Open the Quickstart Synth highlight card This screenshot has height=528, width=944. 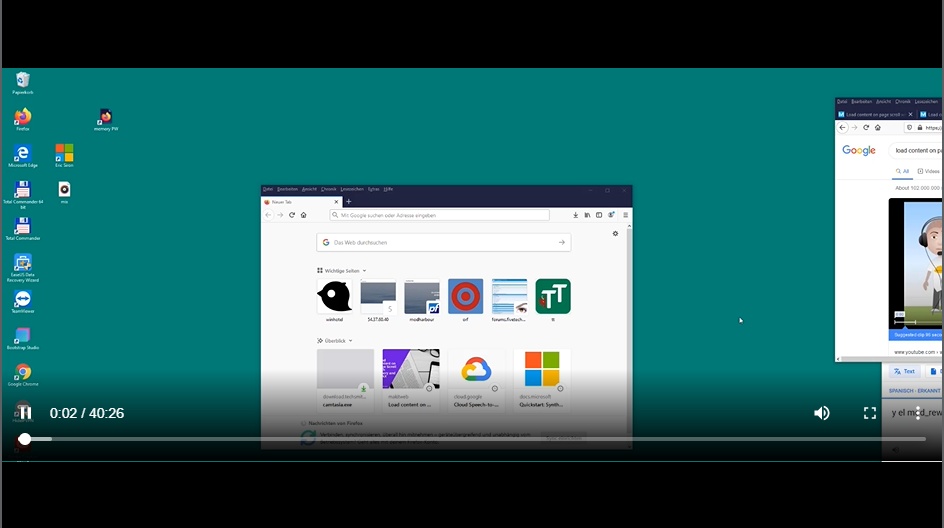click(542, 379)
